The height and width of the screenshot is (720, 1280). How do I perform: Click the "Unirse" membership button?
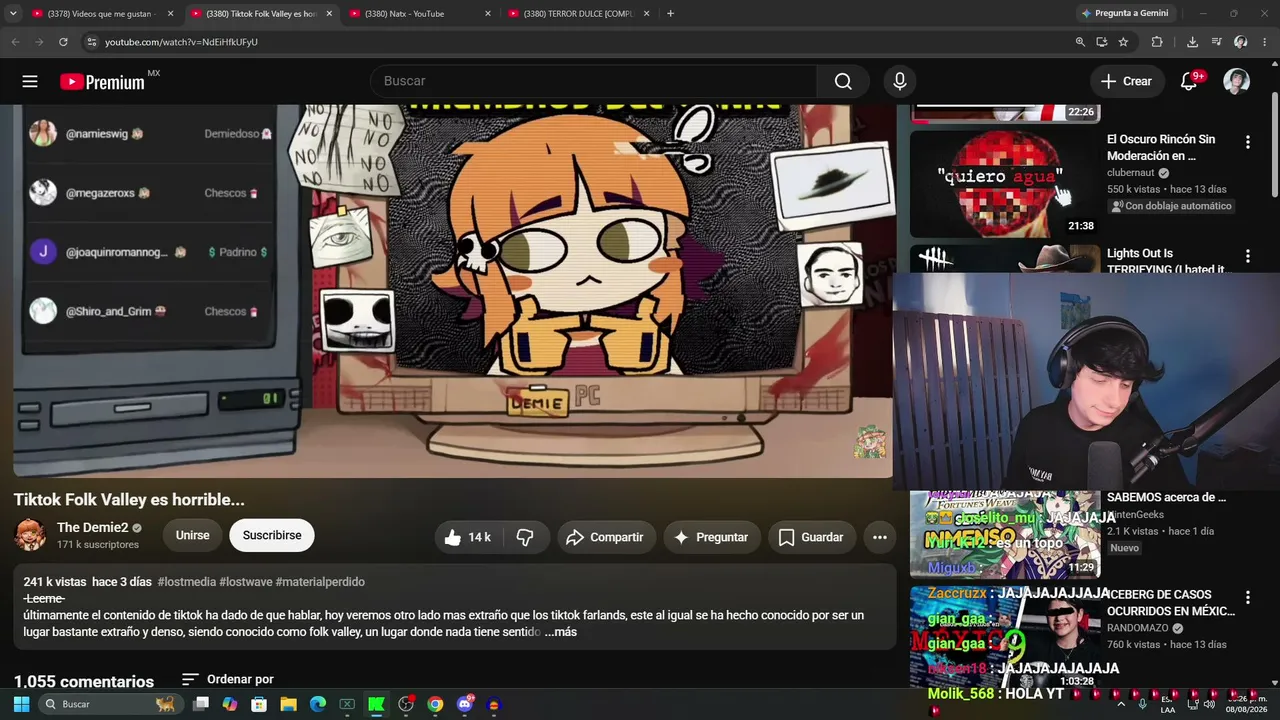tap(193, 536)
